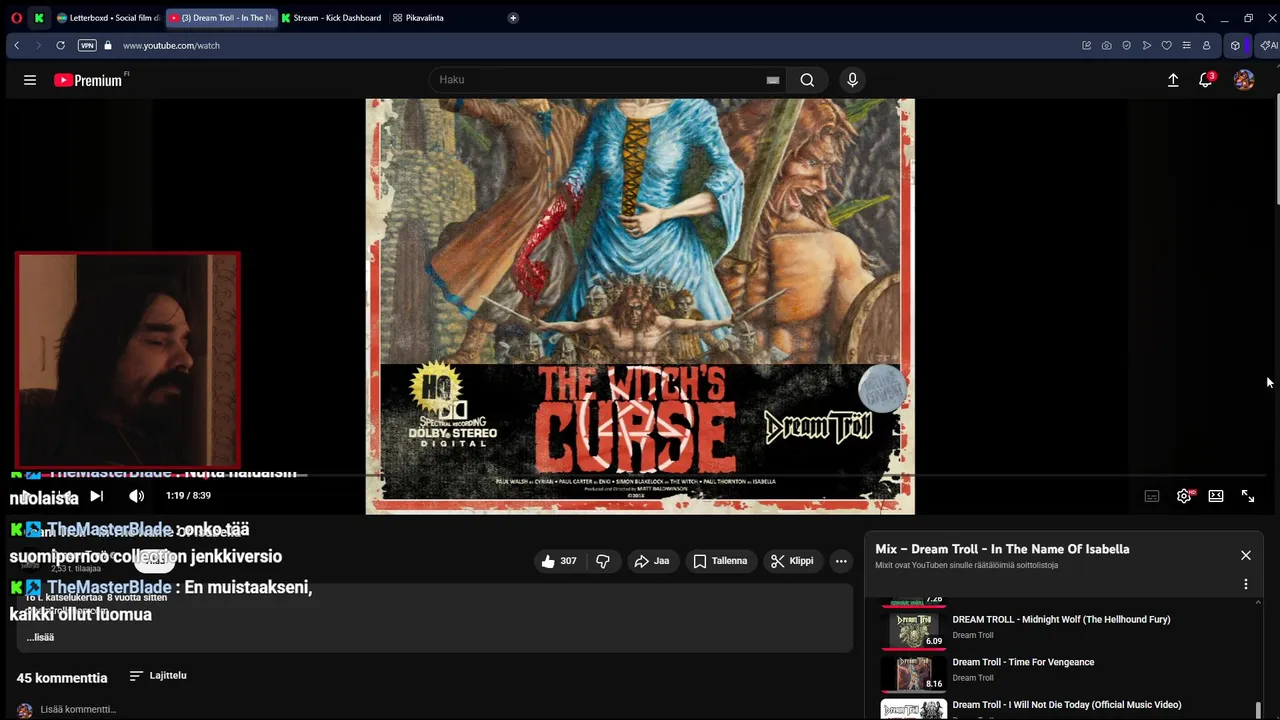Switch to Stream - Kick Dashboard tab
Image resolution: width=1280 pixels, height=720 pixels.
click(332, 18)
